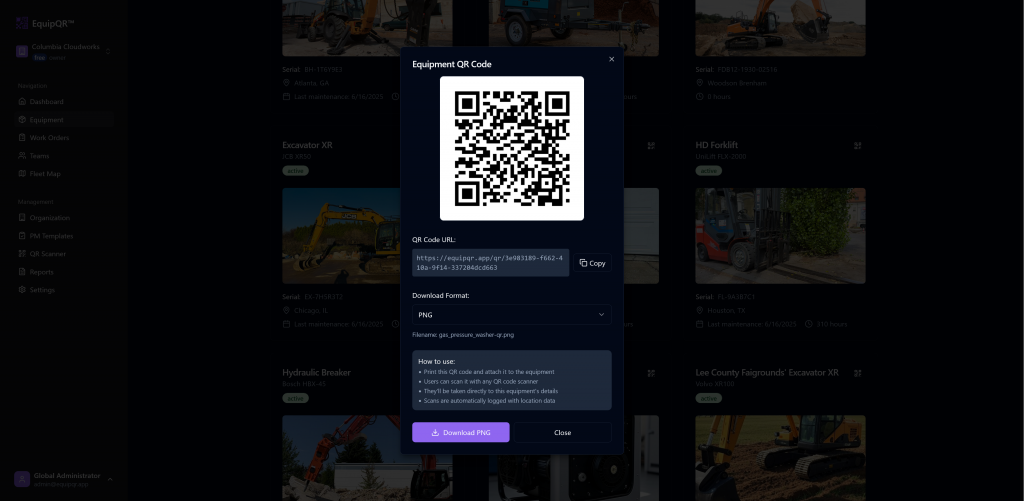This screenshot has width=1024, height=501.
Task: Click the QR code URL text field
Action: tap(490, 263)
